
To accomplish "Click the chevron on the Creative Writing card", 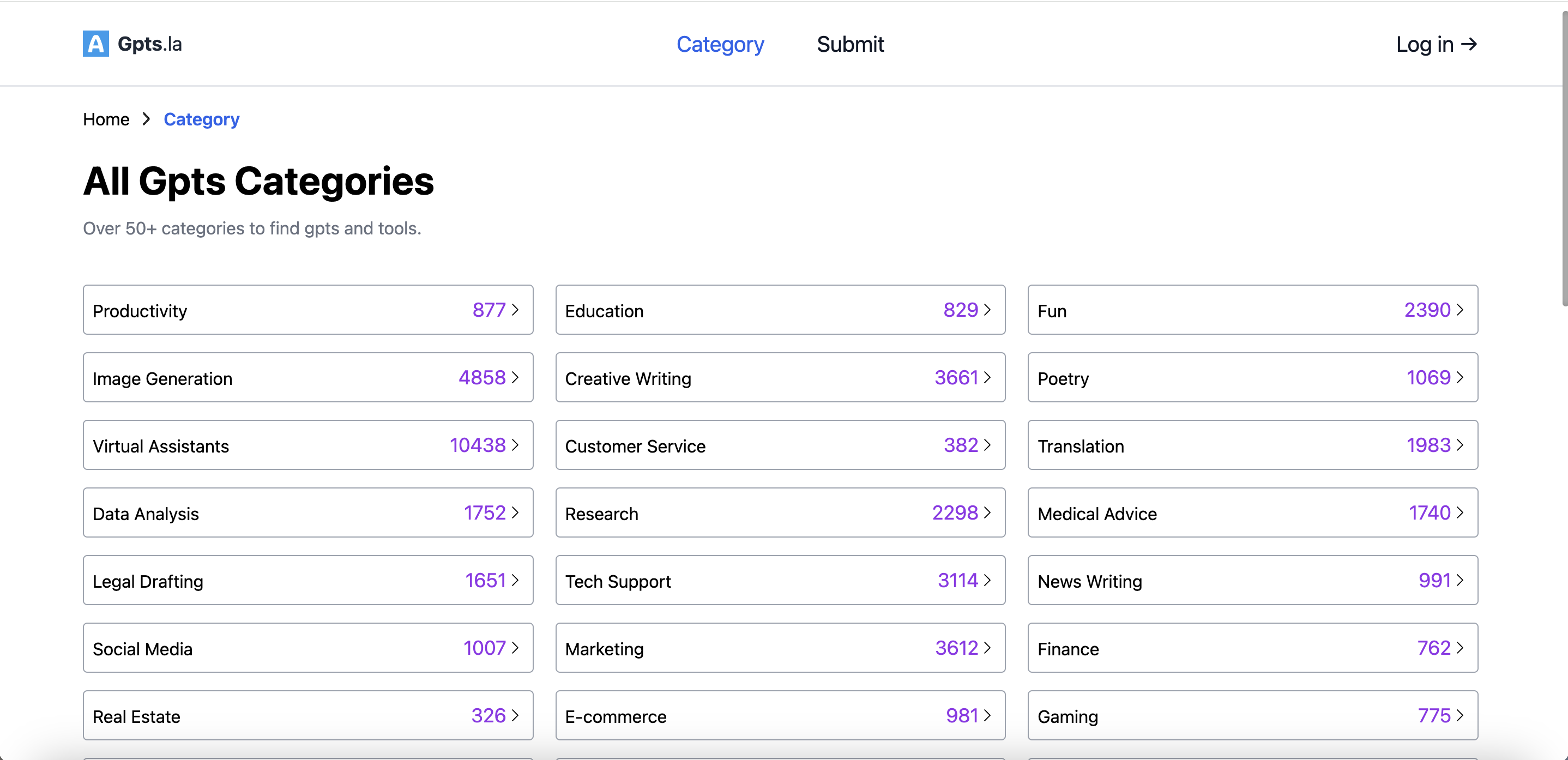I will [987, 377].
